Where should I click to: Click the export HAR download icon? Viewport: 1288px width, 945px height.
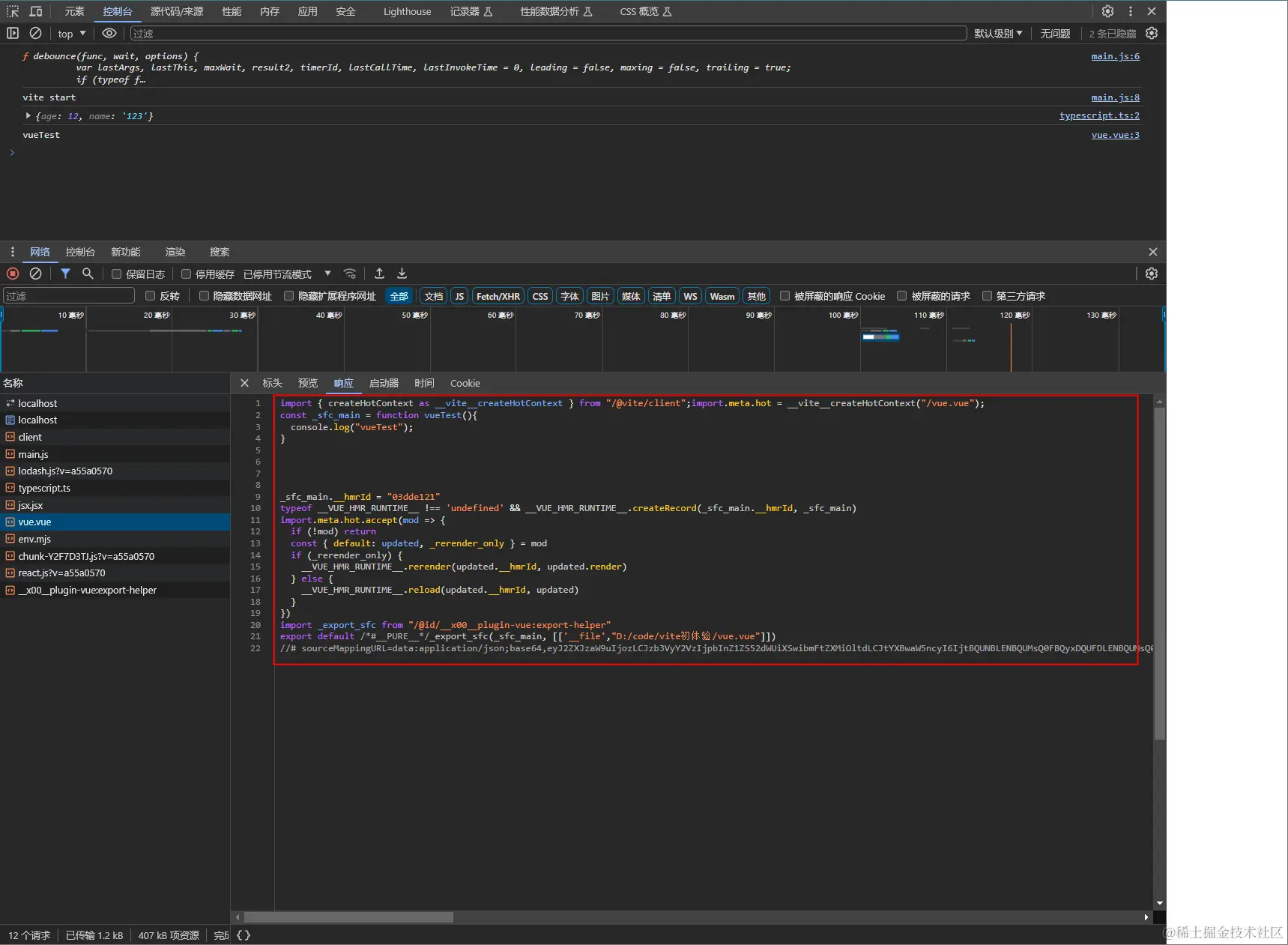coord(402,274)
